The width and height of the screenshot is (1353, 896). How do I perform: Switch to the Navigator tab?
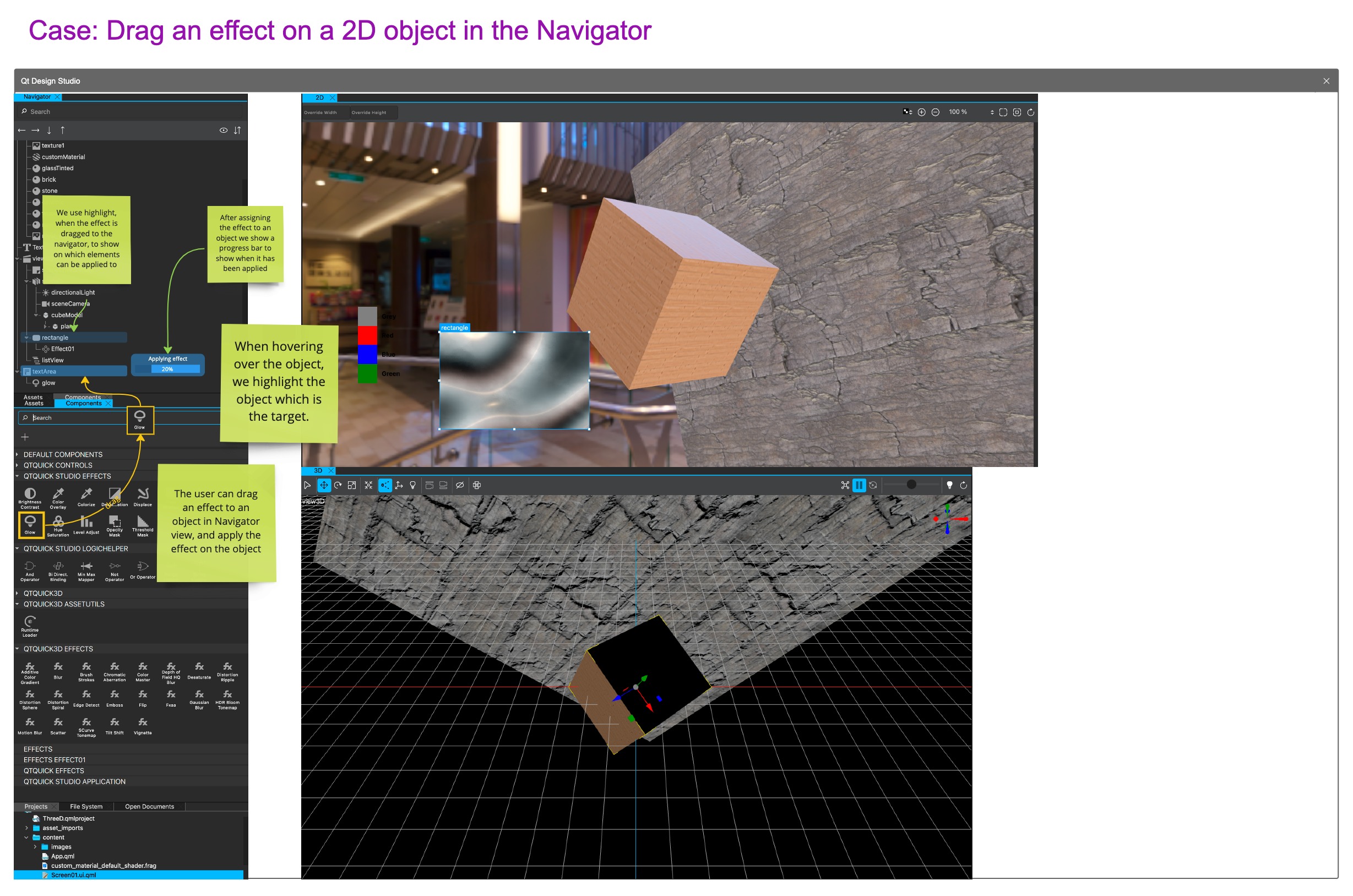pos(36,97)
